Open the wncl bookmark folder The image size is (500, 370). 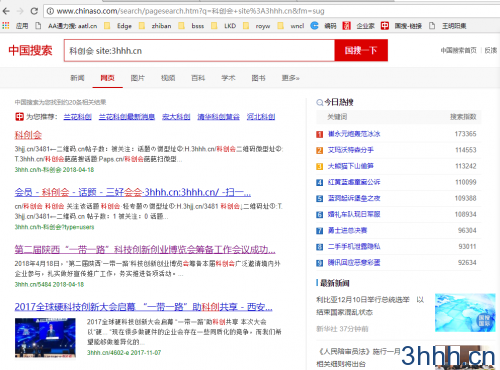(291, 26)
